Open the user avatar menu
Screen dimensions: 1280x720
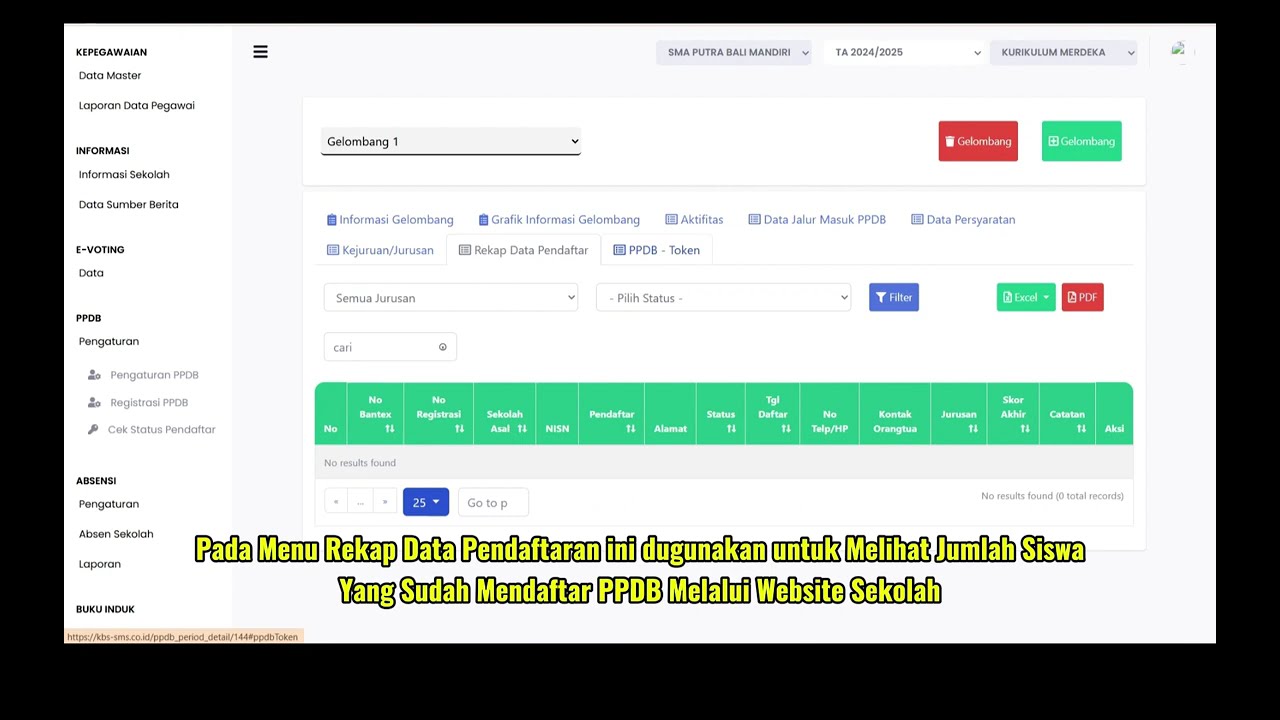[1179, 51]
